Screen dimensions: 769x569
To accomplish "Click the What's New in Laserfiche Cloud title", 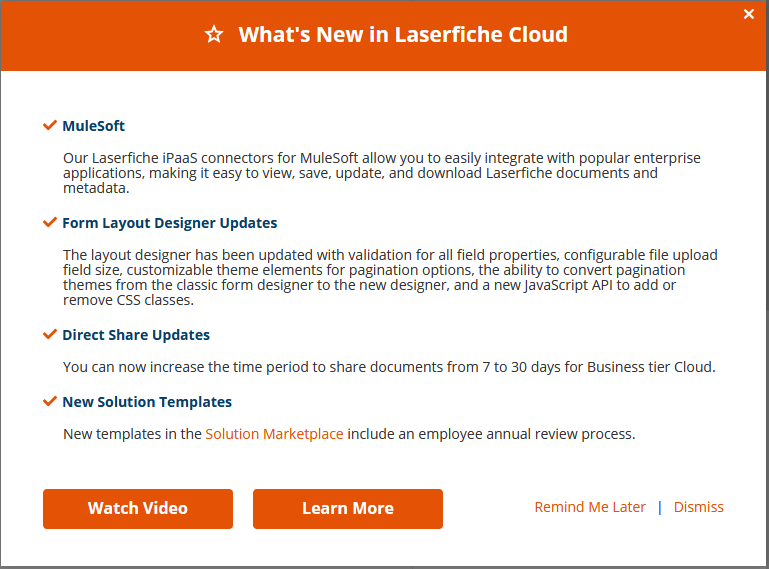I will point(403,35).
